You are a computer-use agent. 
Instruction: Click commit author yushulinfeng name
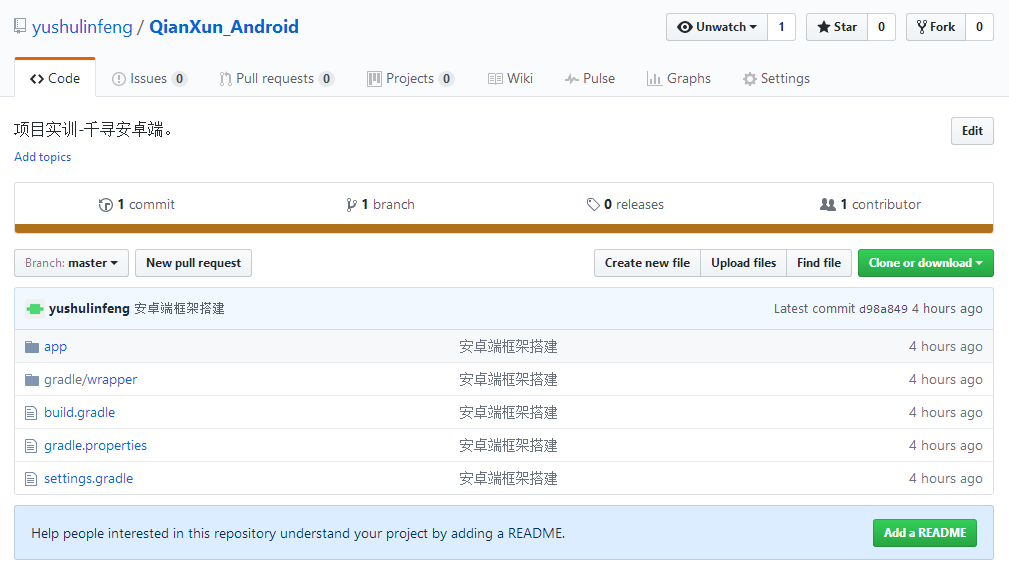point(89,309)
